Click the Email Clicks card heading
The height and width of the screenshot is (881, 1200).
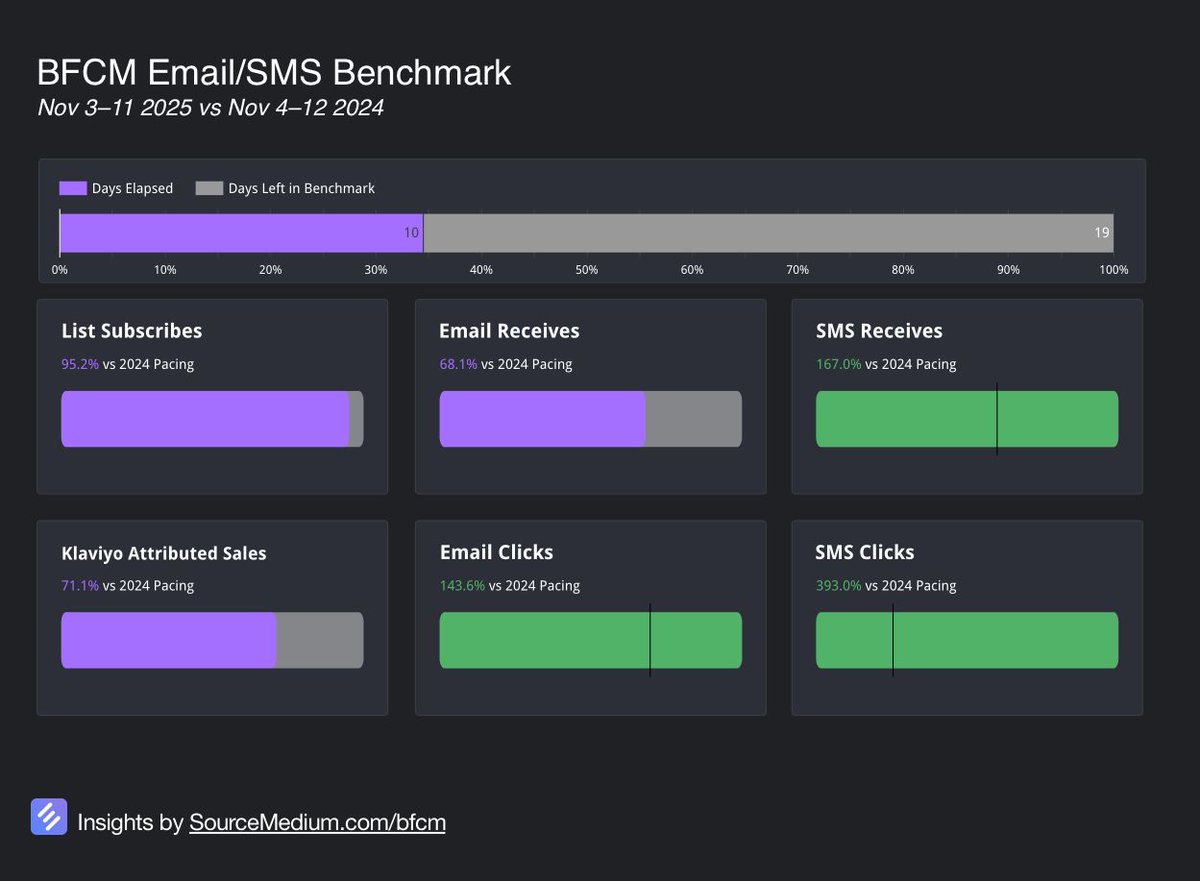pyautogui.click(x=496, y=552)
